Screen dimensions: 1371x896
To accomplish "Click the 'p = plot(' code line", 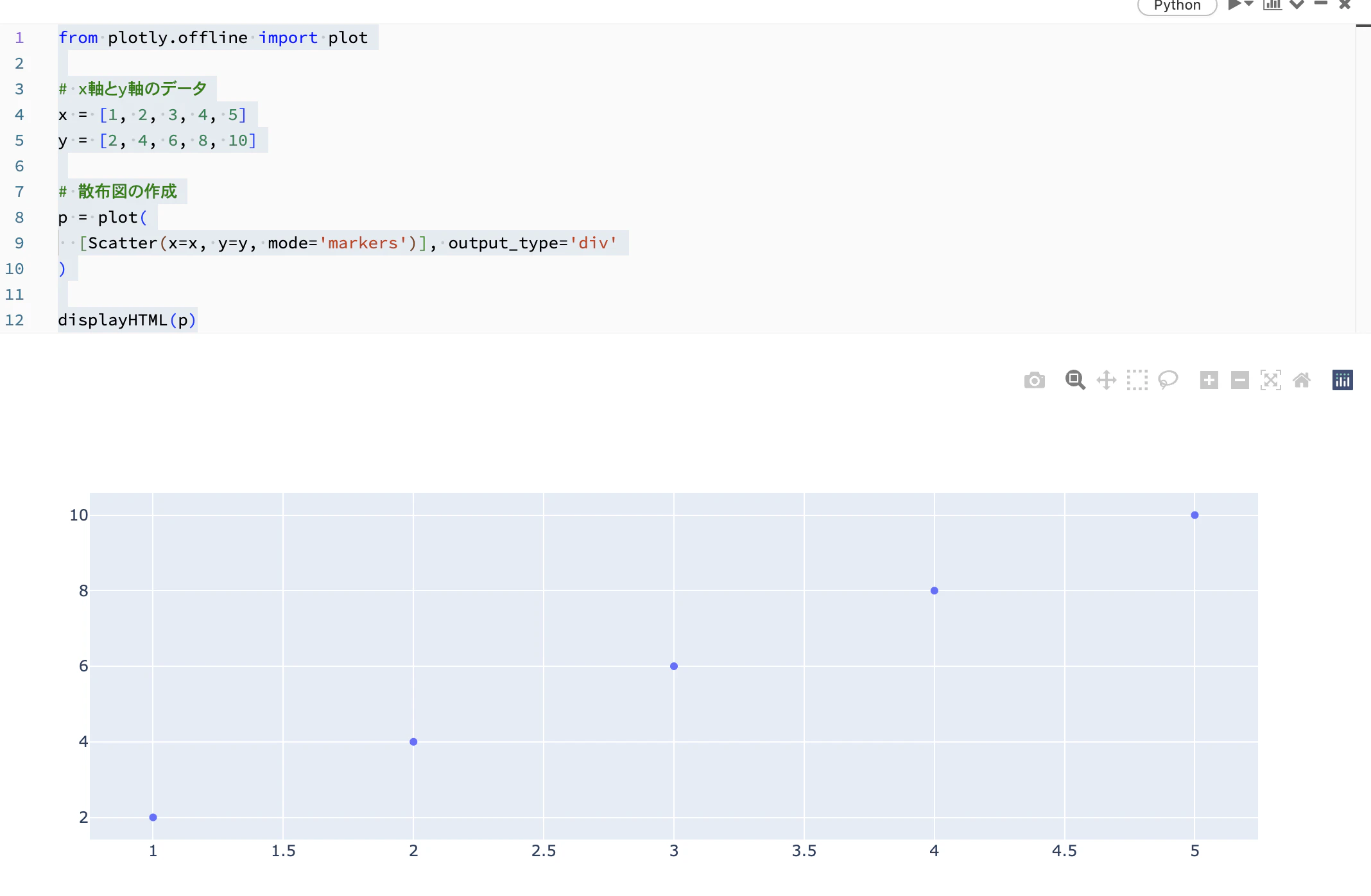I will tap(103, 217).
